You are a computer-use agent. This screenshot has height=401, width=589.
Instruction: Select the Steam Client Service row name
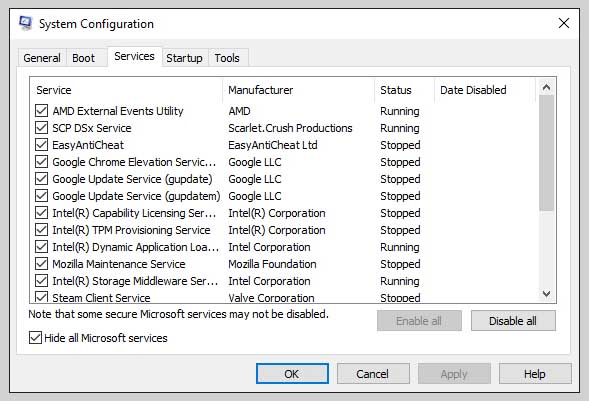[x=101, y=297]
